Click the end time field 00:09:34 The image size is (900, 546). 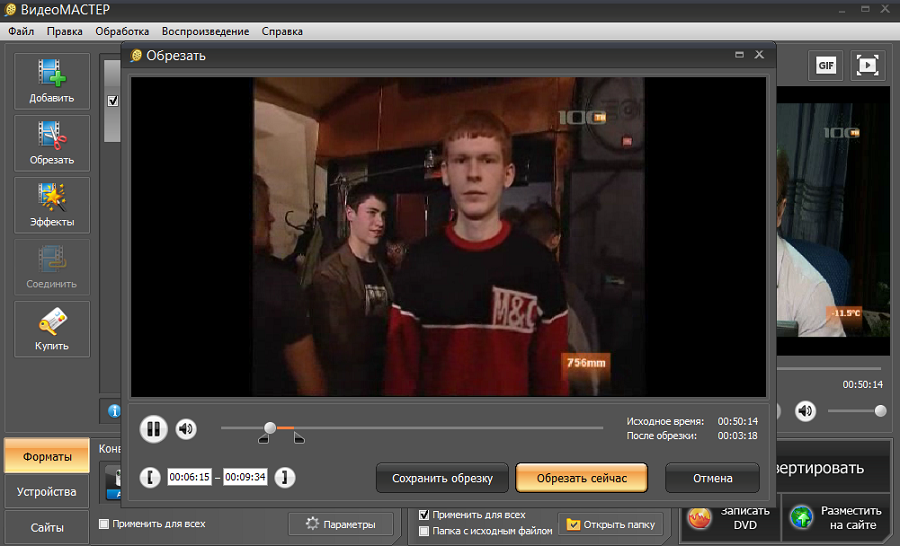245,477
